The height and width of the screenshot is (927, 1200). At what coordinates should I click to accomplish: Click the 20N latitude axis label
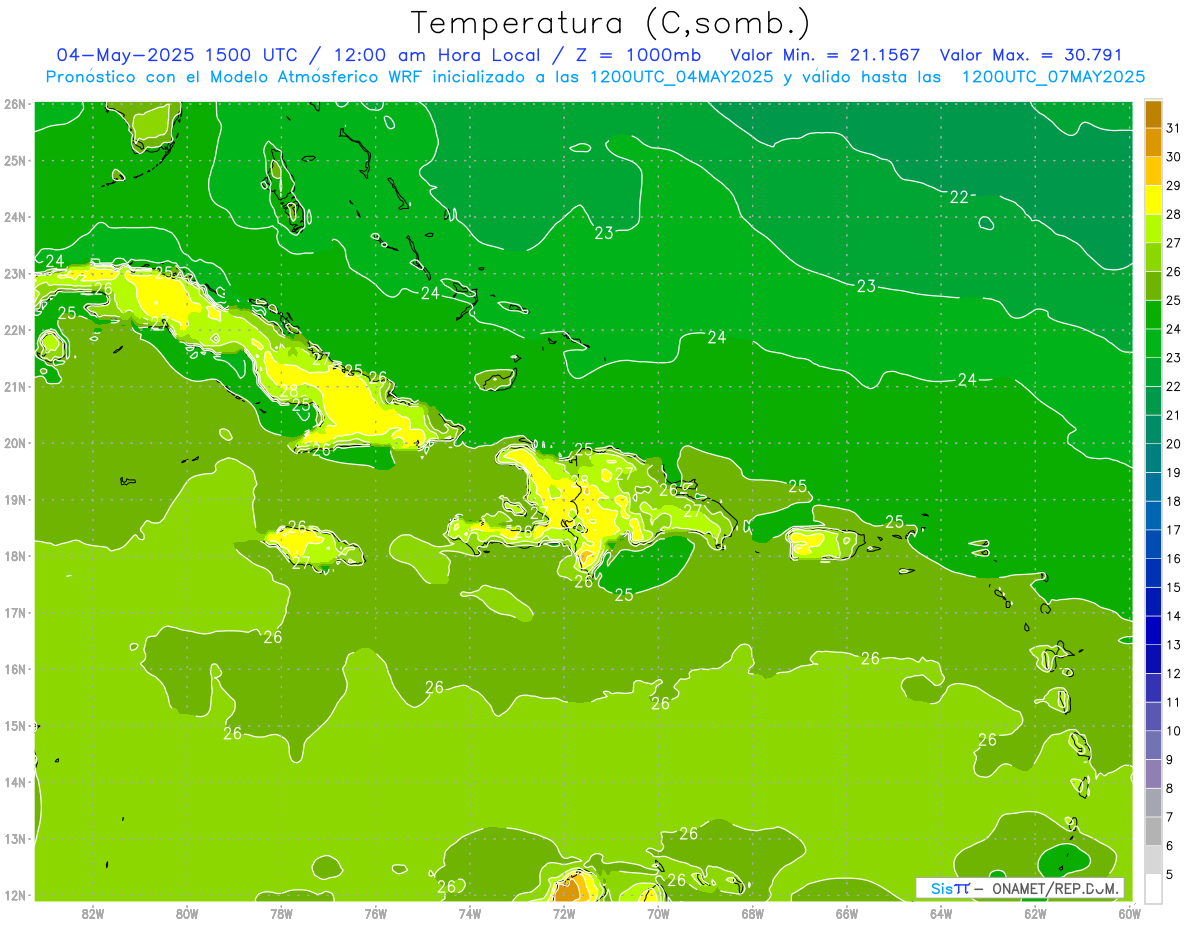(x=15, y=443)
